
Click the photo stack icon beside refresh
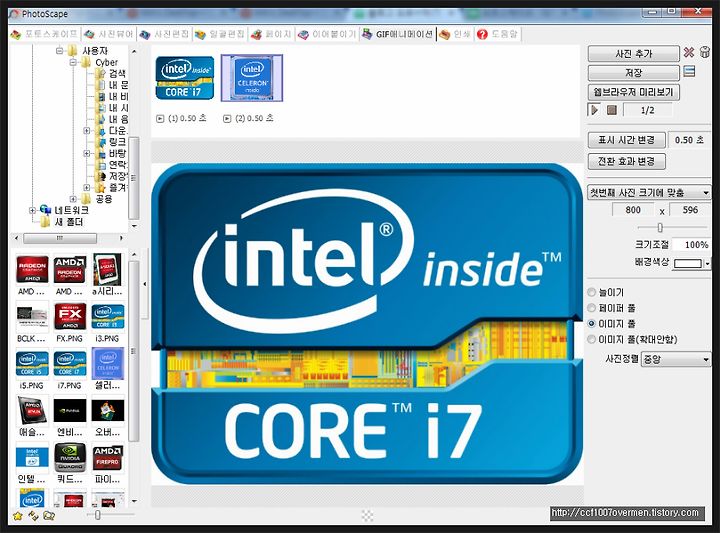(x=49, y=516)
